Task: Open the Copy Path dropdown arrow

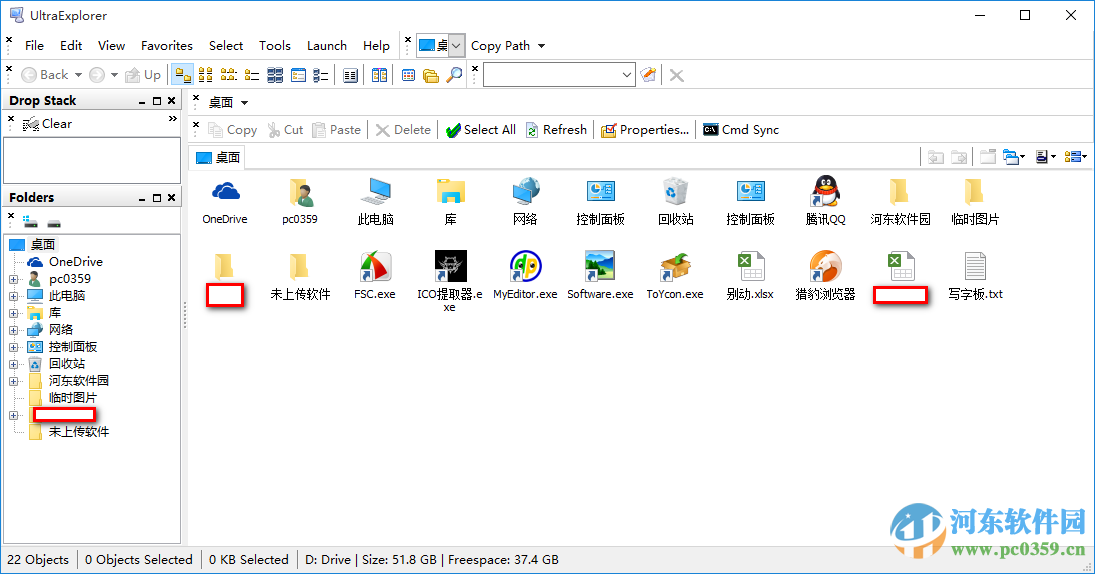Action: point(541,46)
